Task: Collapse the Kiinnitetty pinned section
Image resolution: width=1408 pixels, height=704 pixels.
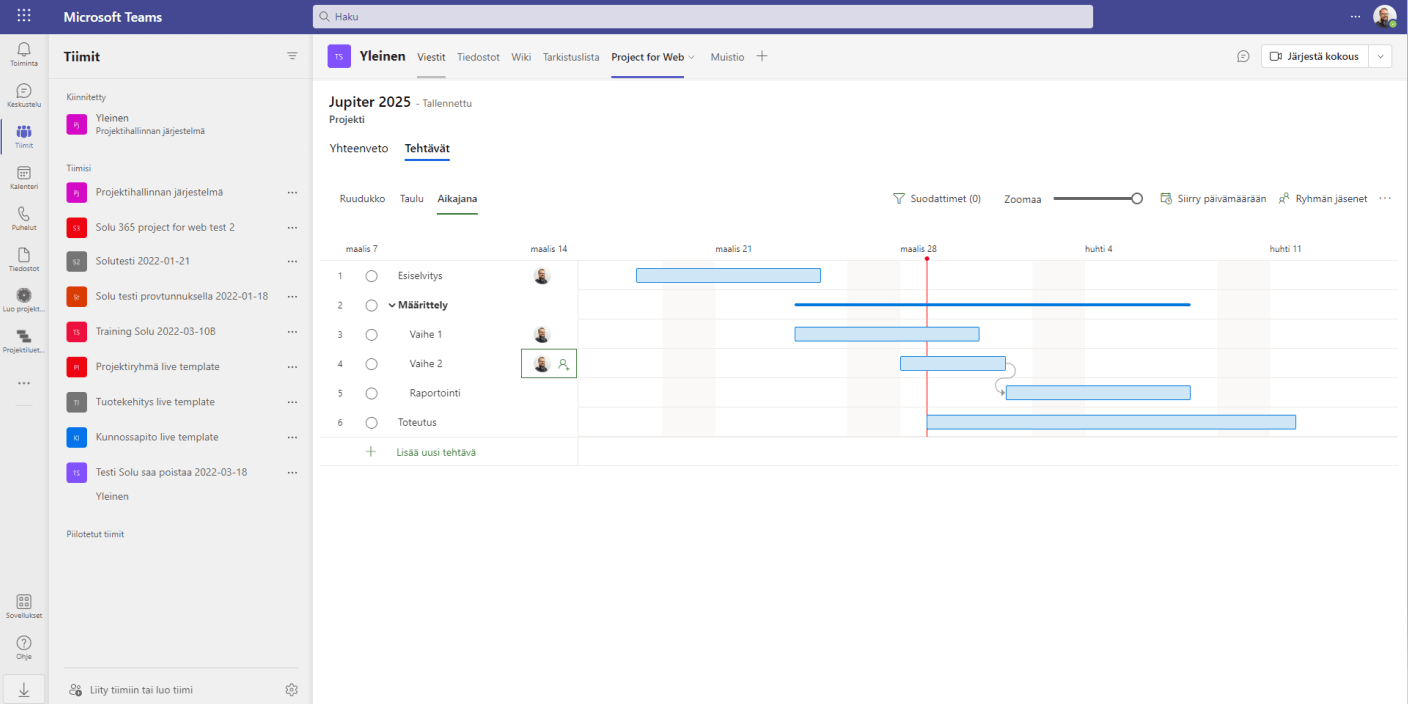Action: point(86,97)
